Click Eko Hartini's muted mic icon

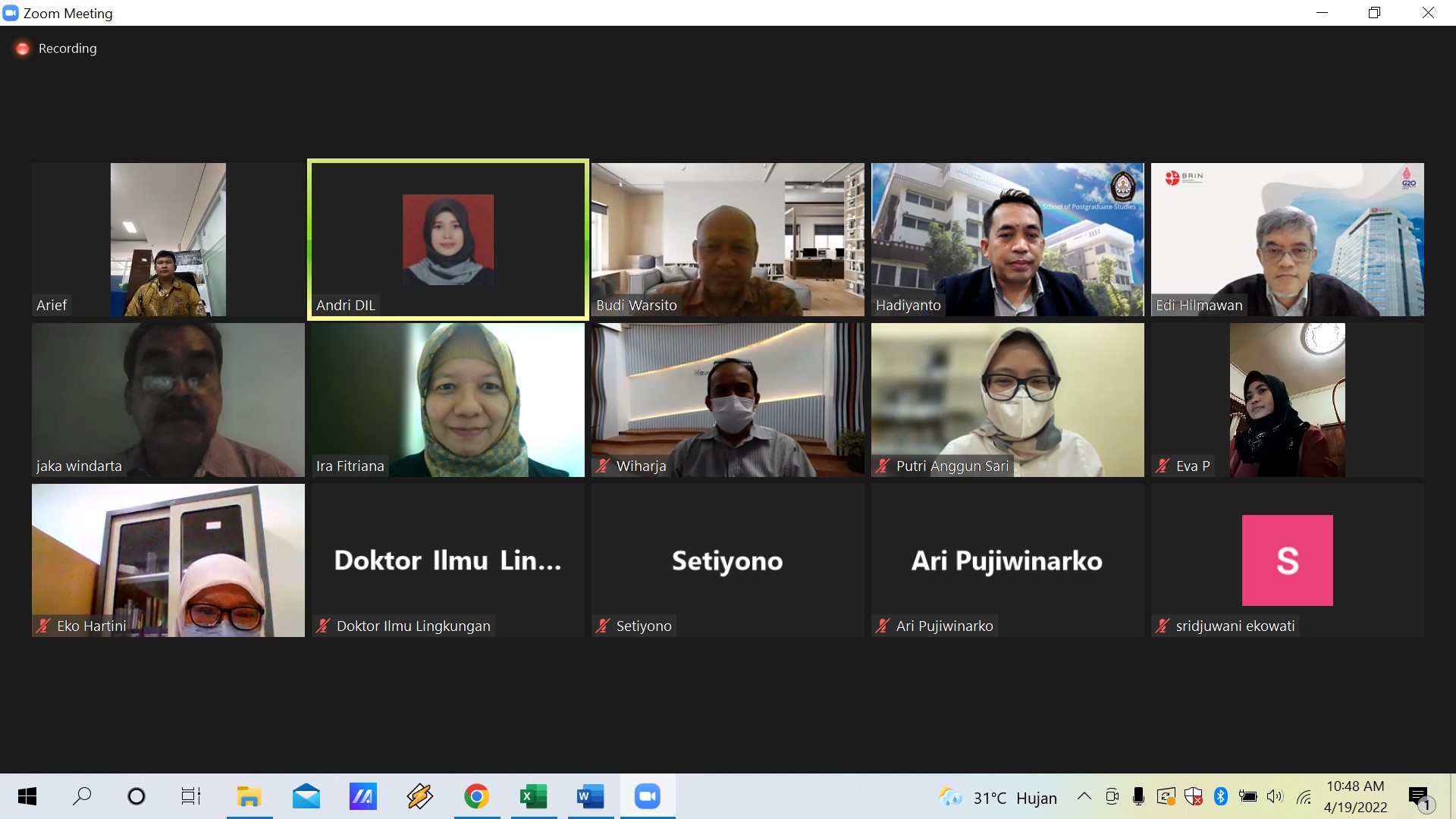pyautogui.click(x=43, y=626)
